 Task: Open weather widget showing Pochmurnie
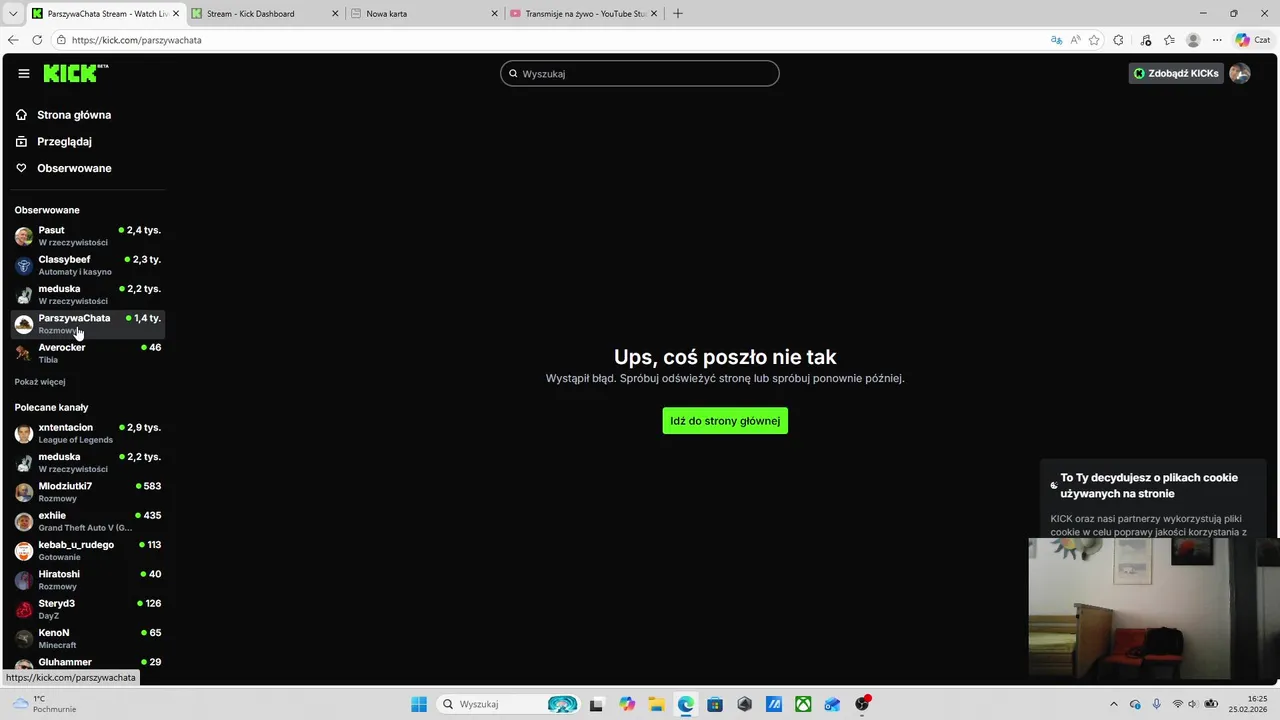coord(42,704)
